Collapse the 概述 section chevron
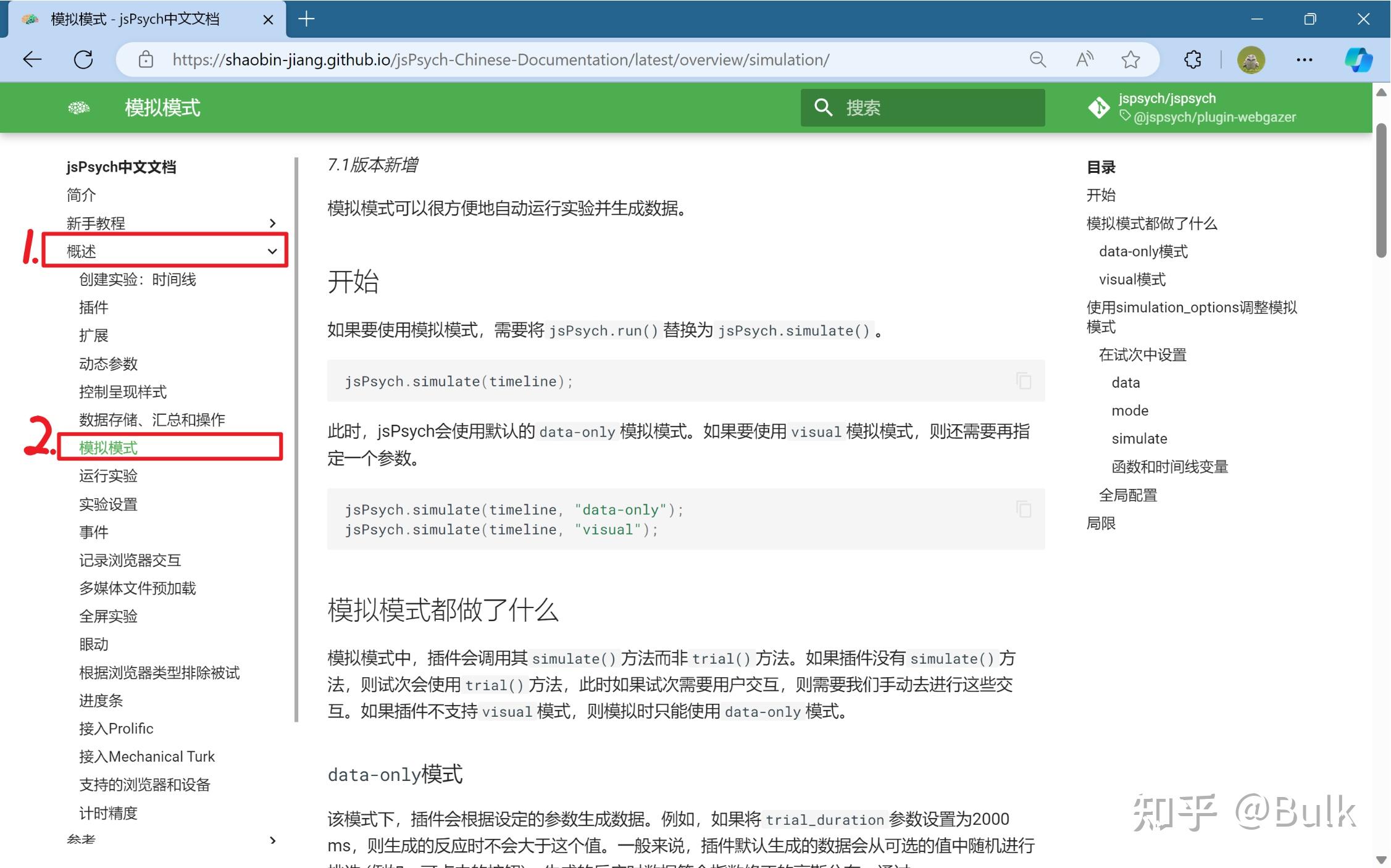Viewport: 1391px width, 868px height. coord(272,251)
